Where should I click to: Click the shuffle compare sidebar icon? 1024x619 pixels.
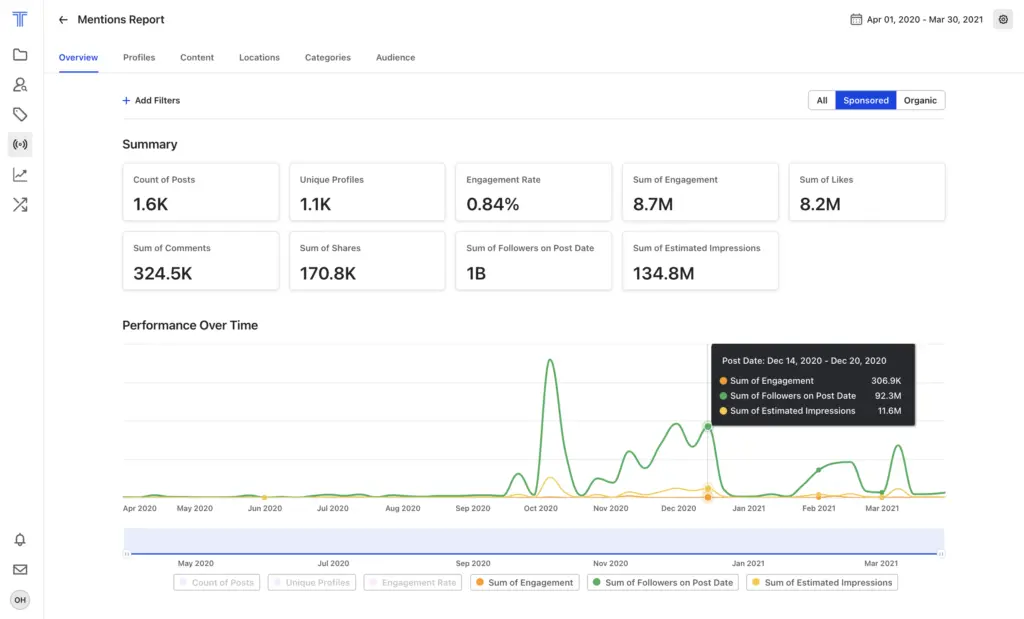20,205
